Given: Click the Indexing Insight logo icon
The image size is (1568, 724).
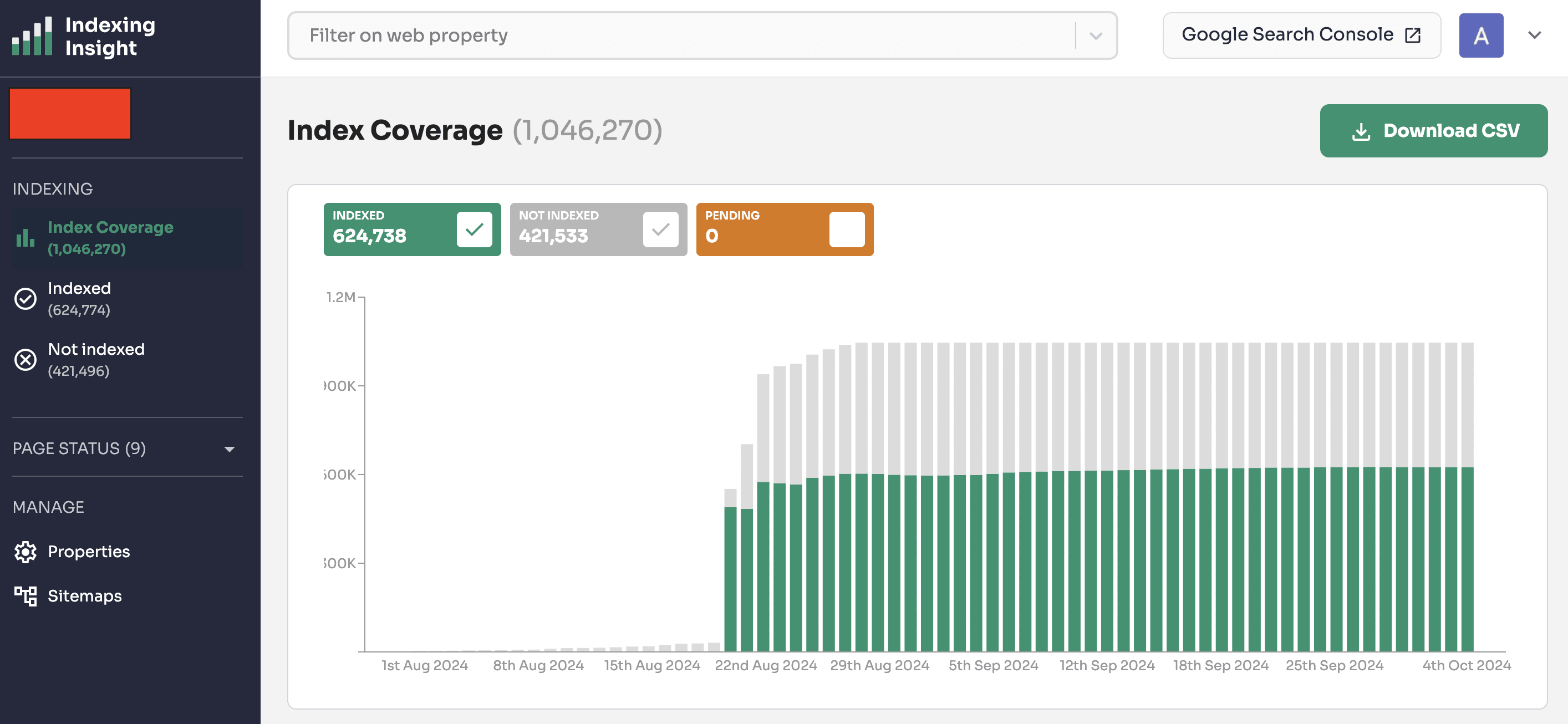Looking at the screenshot, I should point(32,36).
